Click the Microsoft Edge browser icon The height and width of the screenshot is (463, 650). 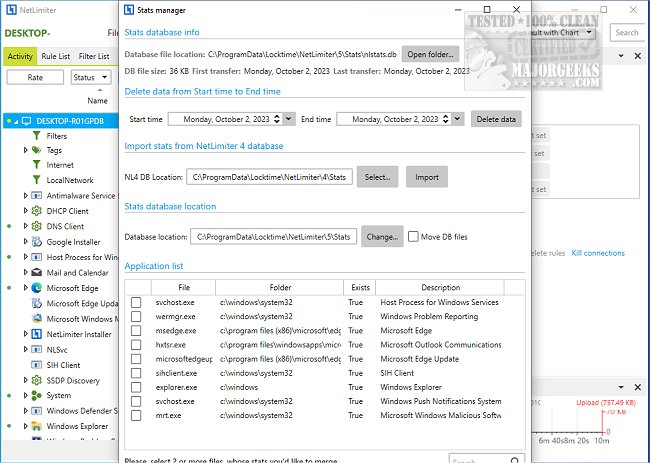(x=36, y=288)
